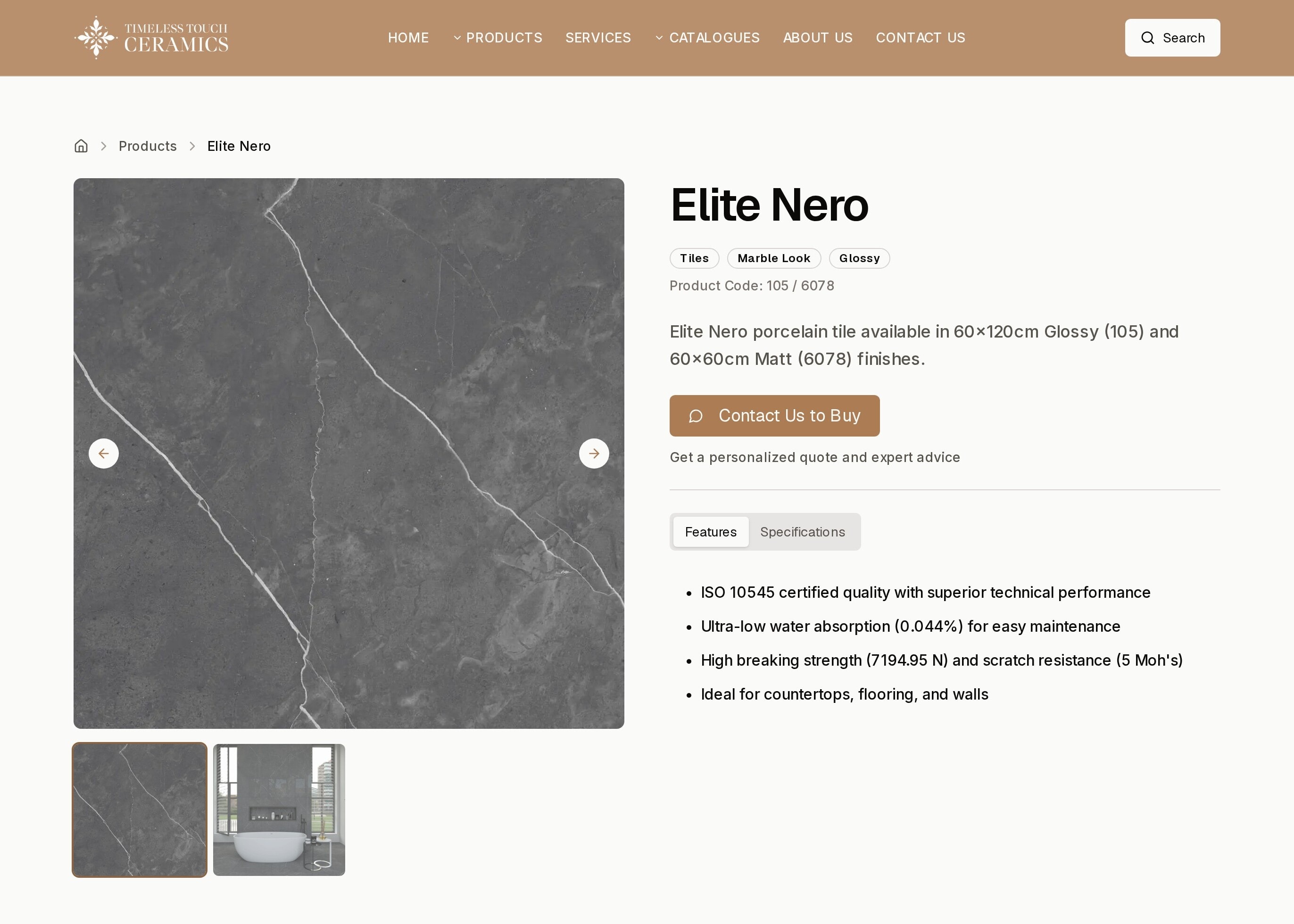Show the previous product image arrow
Viewport: 1294px width, 924px height.
(x=104, y=454)
